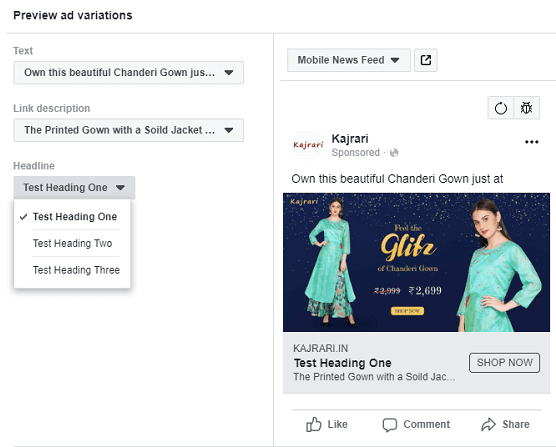This screenshot has height=447, width=556.
Task: Click the Sponsored label
Action: (x=355, y=152)
